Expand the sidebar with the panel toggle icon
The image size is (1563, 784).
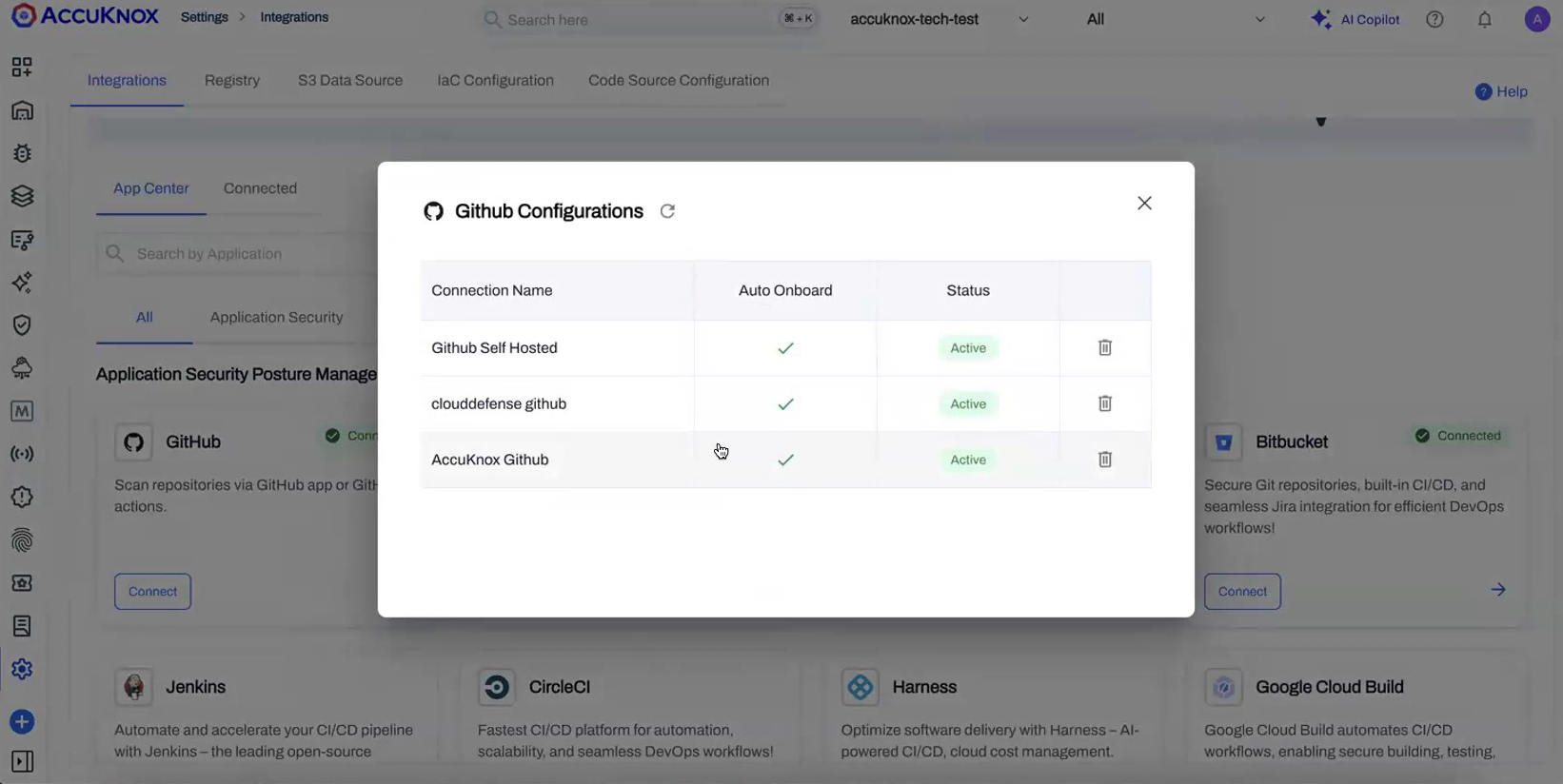(x=22, y=761)
